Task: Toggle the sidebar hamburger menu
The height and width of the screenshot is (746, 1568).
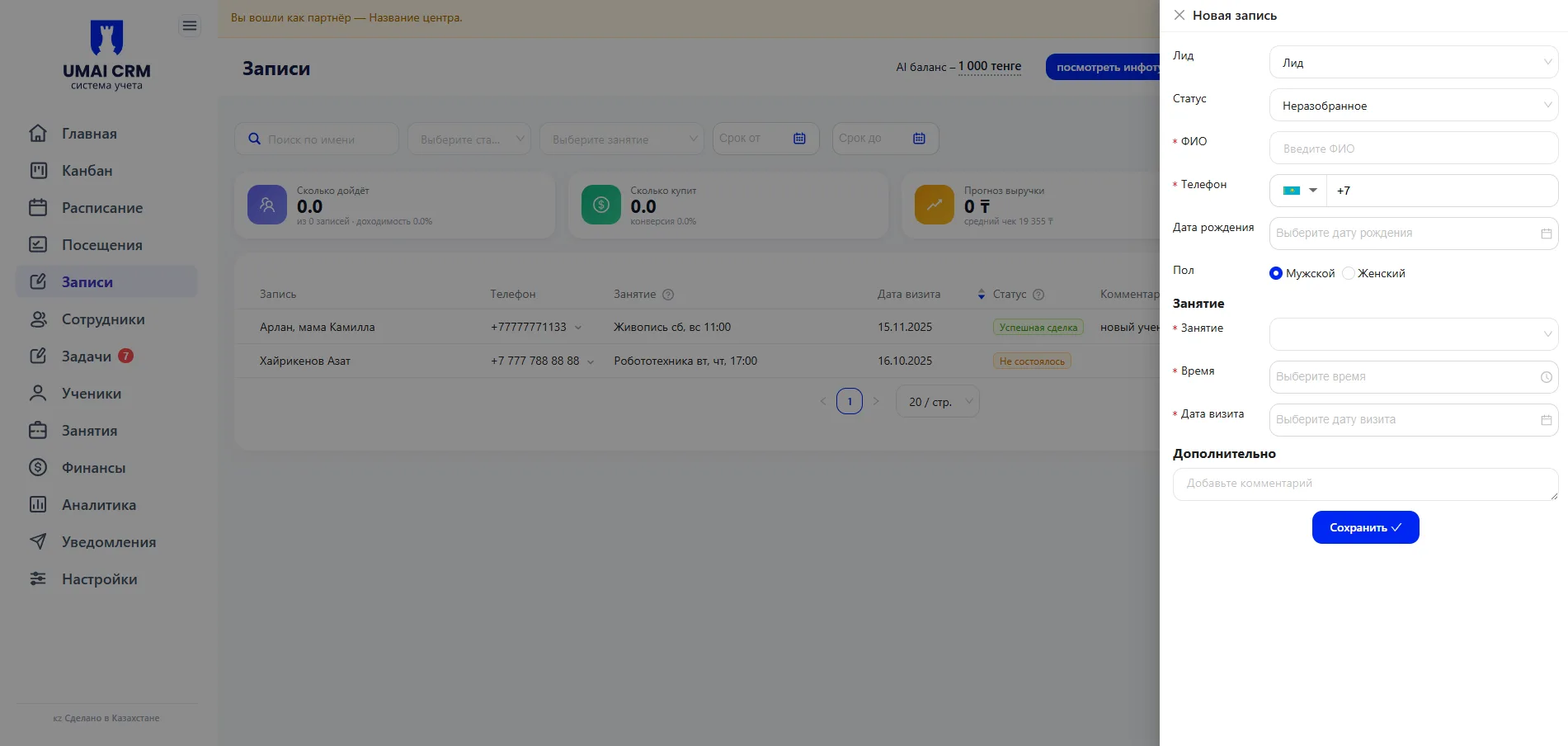Action: tap(190, 26)
